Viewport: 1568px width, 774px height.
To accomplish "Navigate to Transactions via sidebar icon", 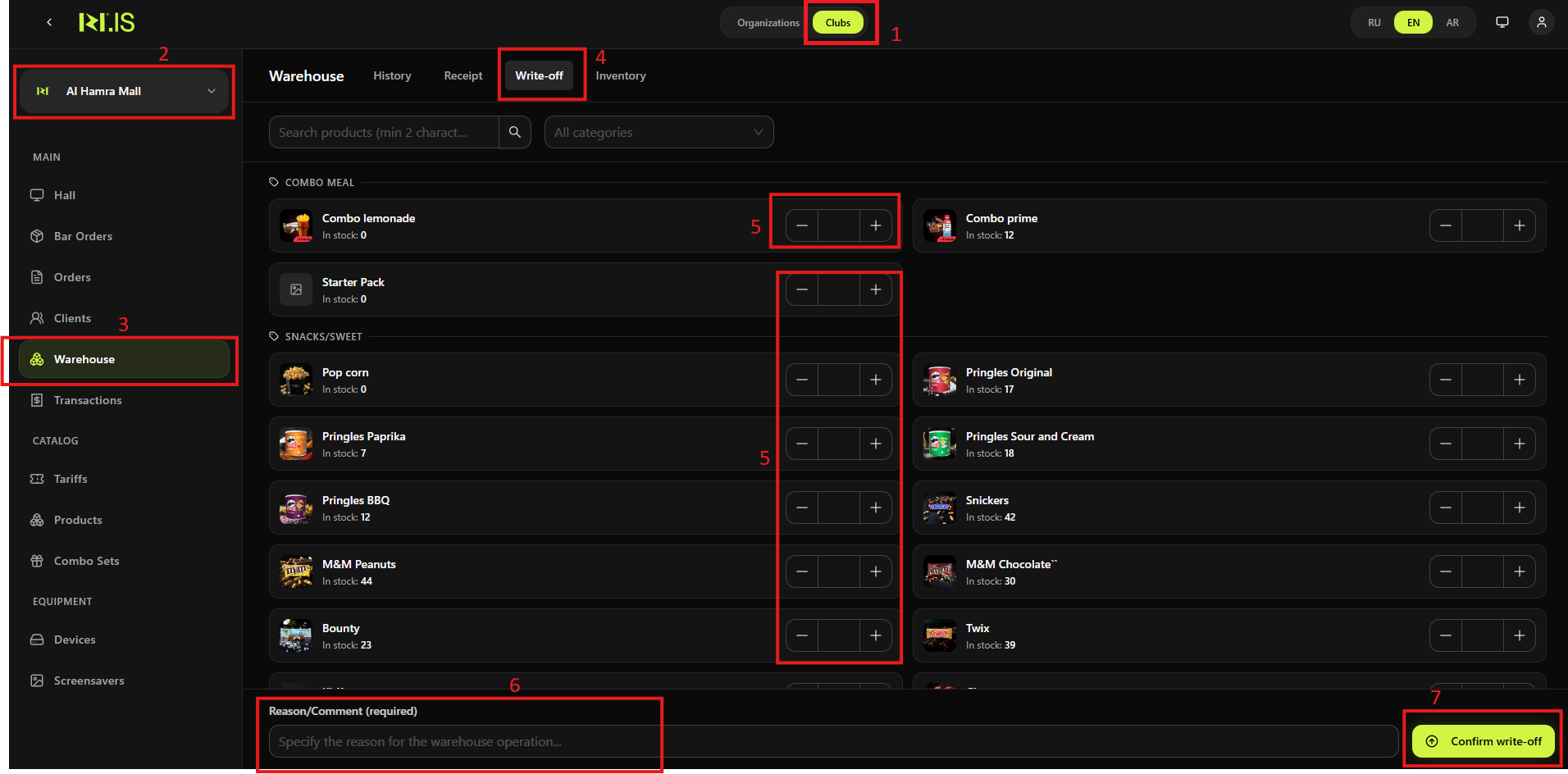I will coord(86,400).
